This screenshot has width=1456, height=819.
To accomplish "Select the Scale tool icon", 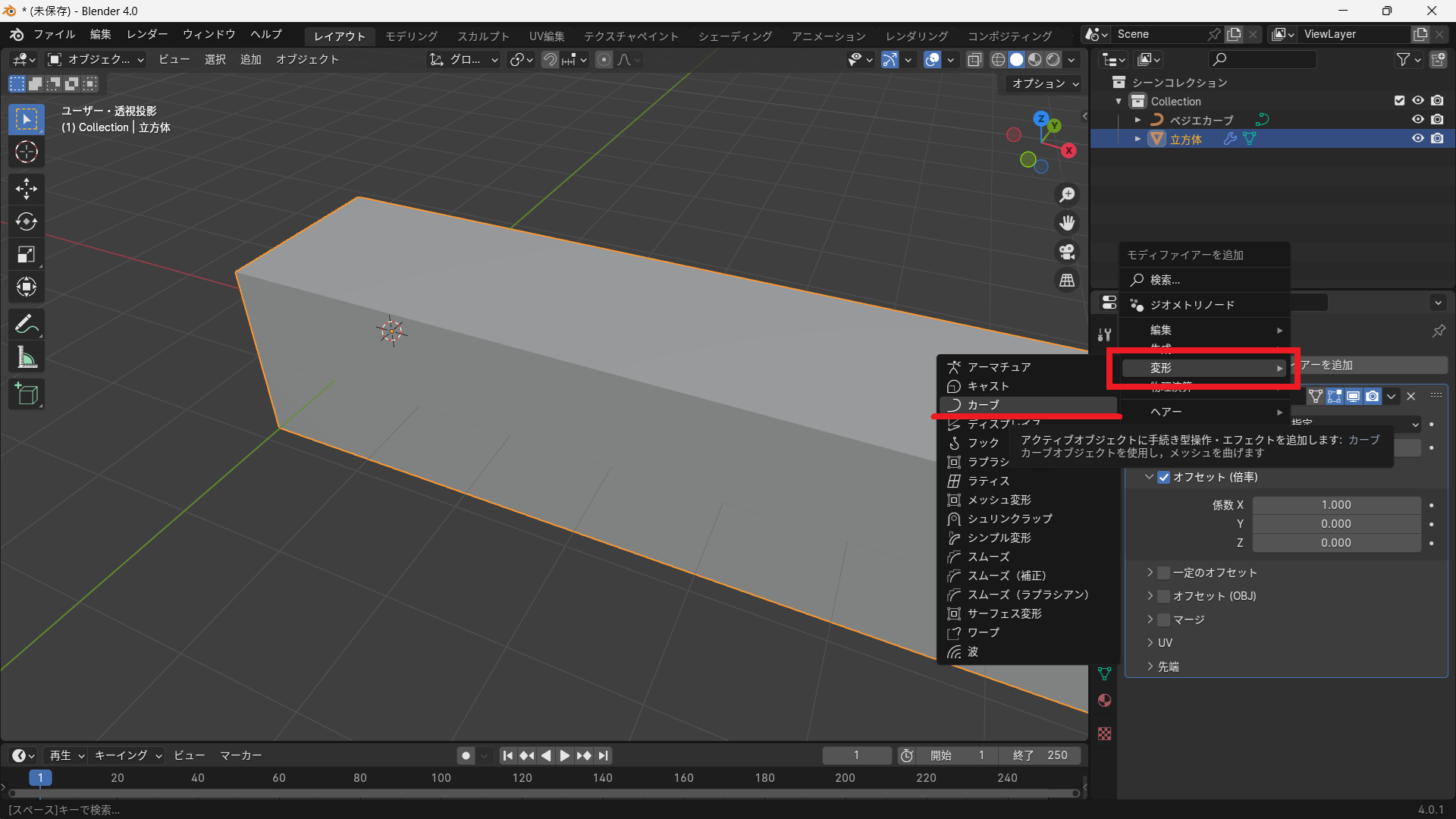I will click(x=27, y=255).
